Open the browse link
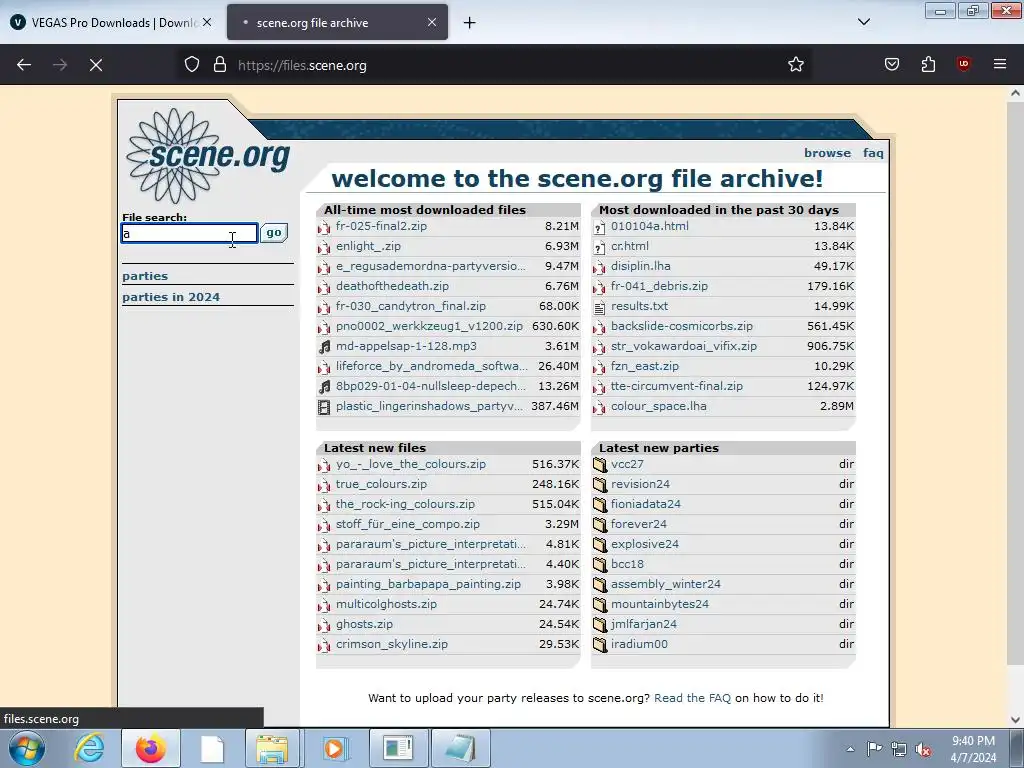 [827, 153]
